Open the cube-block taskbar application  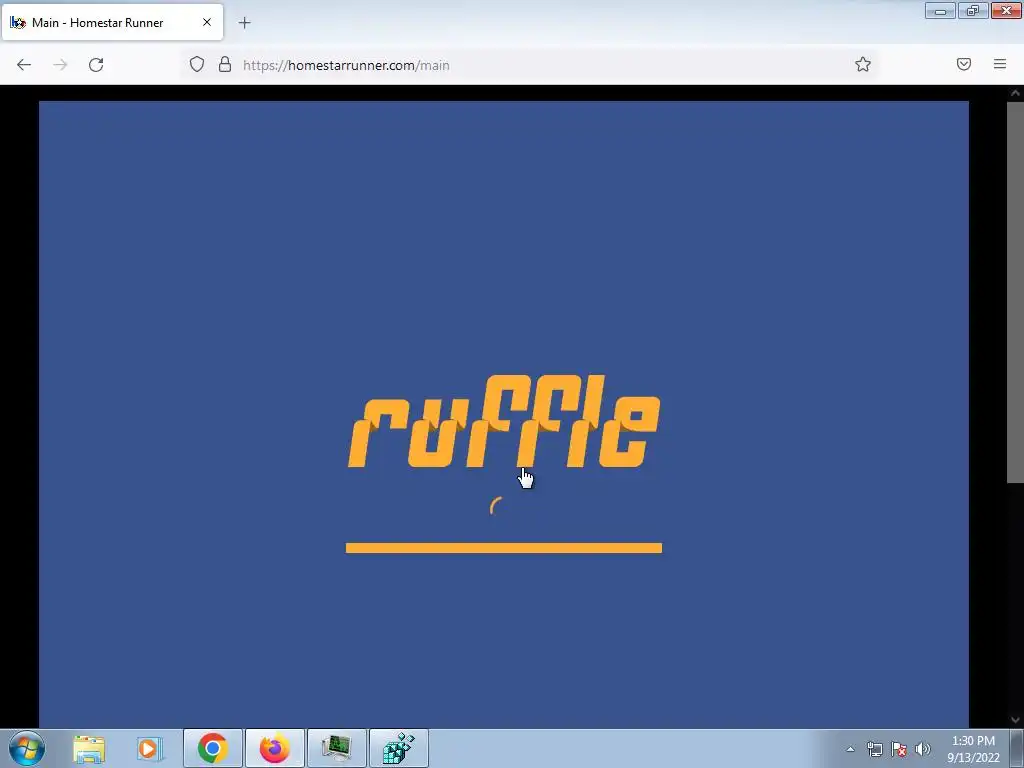click(x=399, y=748)
